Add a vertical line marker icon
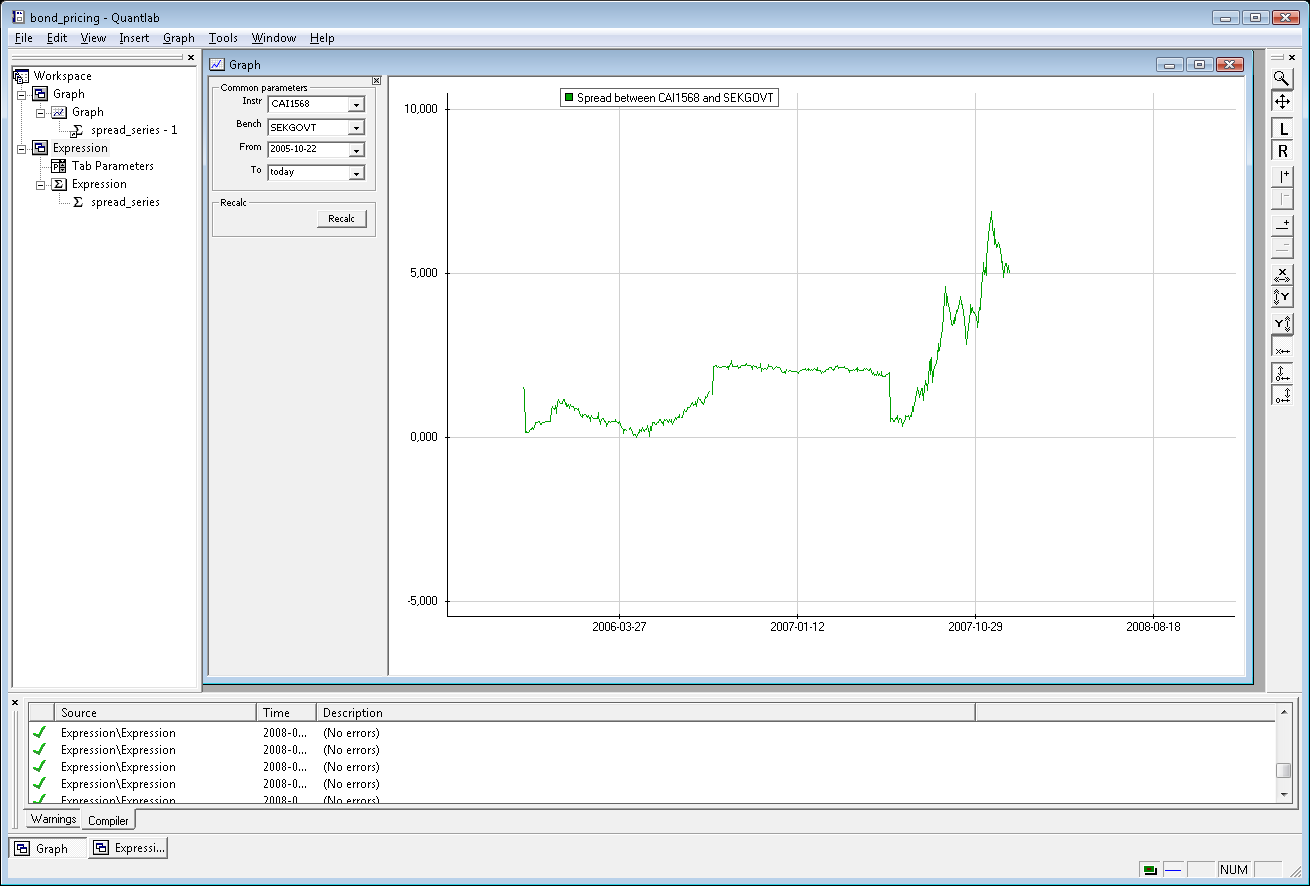 coord(1282,177)
